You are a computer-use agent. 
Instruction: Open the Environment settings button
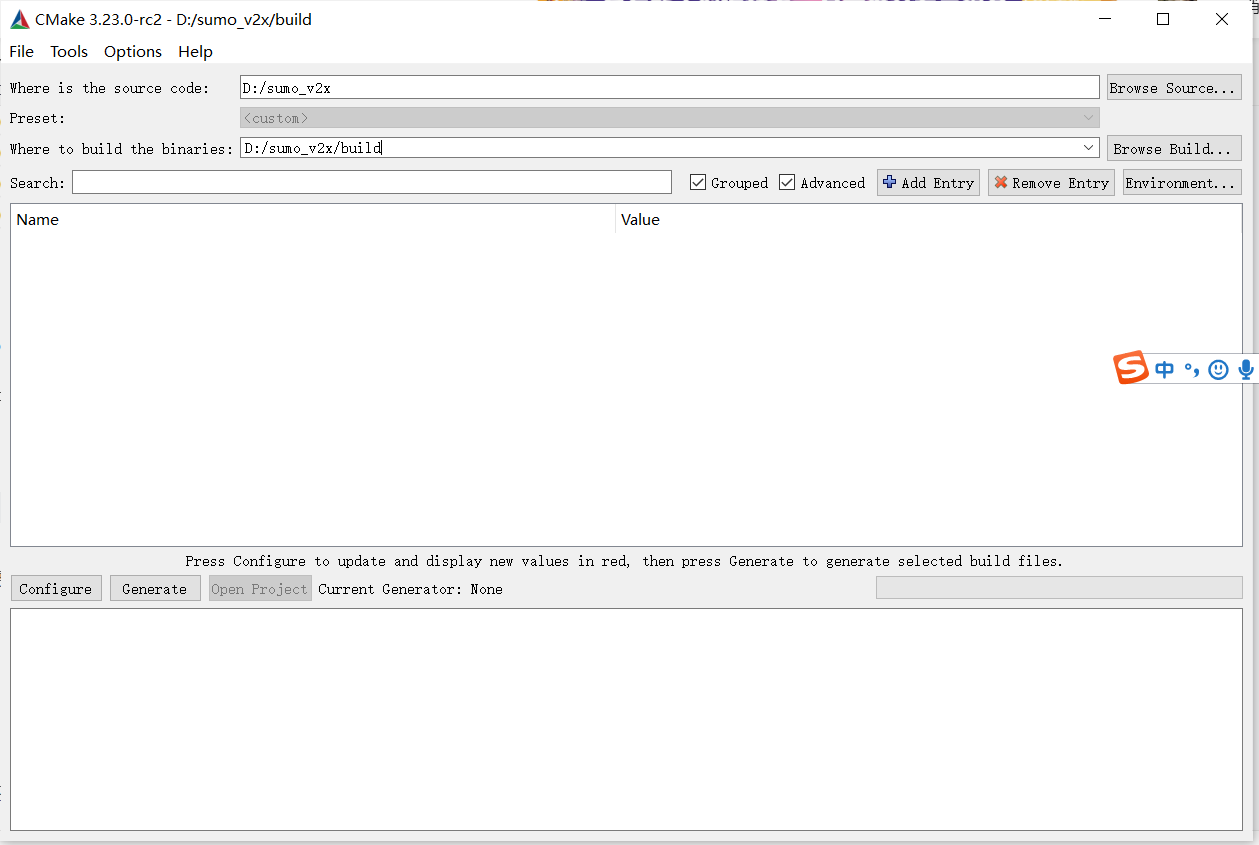click(1182, 183)
